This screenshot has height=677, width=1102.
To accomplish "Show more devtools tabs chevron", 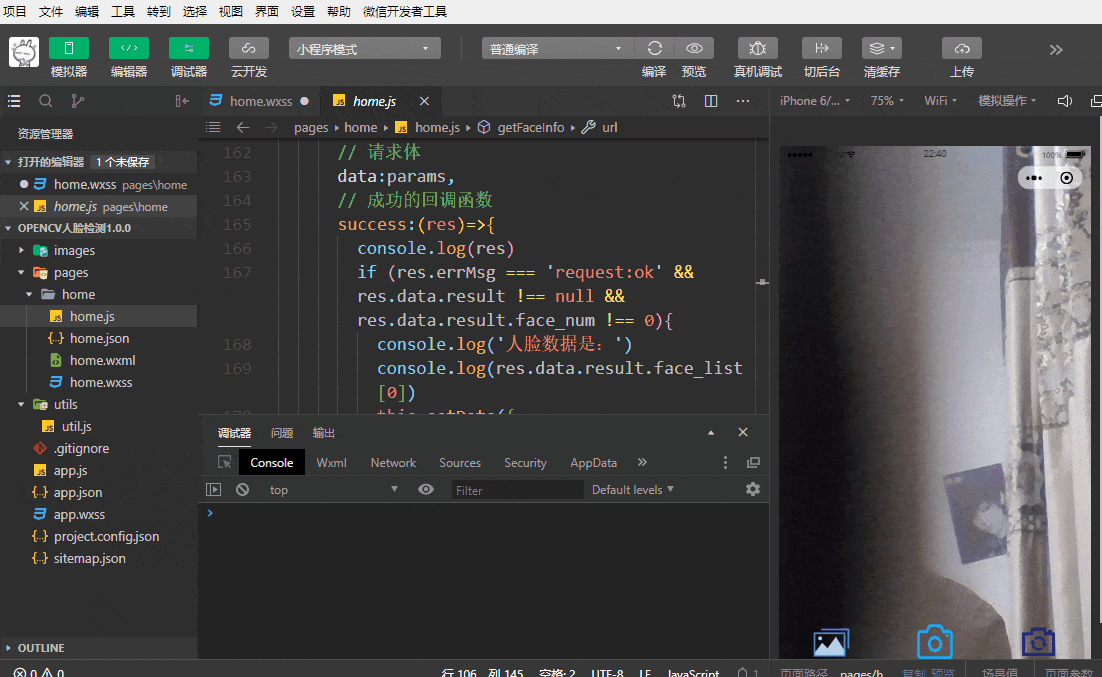I will pos(642,463).
